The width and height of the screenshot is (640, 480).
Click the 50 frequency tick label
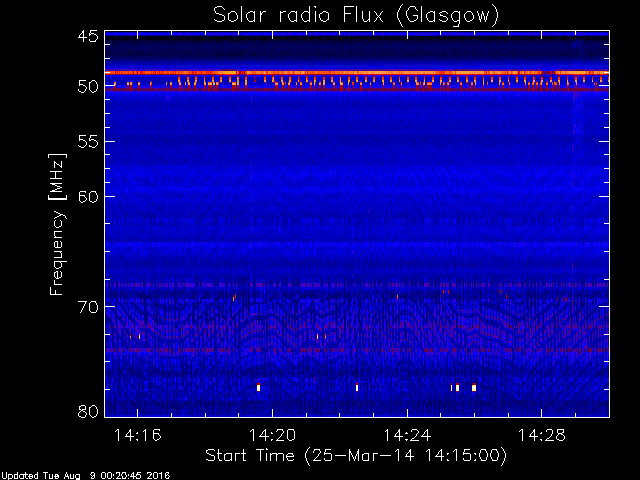click(88, 87)
